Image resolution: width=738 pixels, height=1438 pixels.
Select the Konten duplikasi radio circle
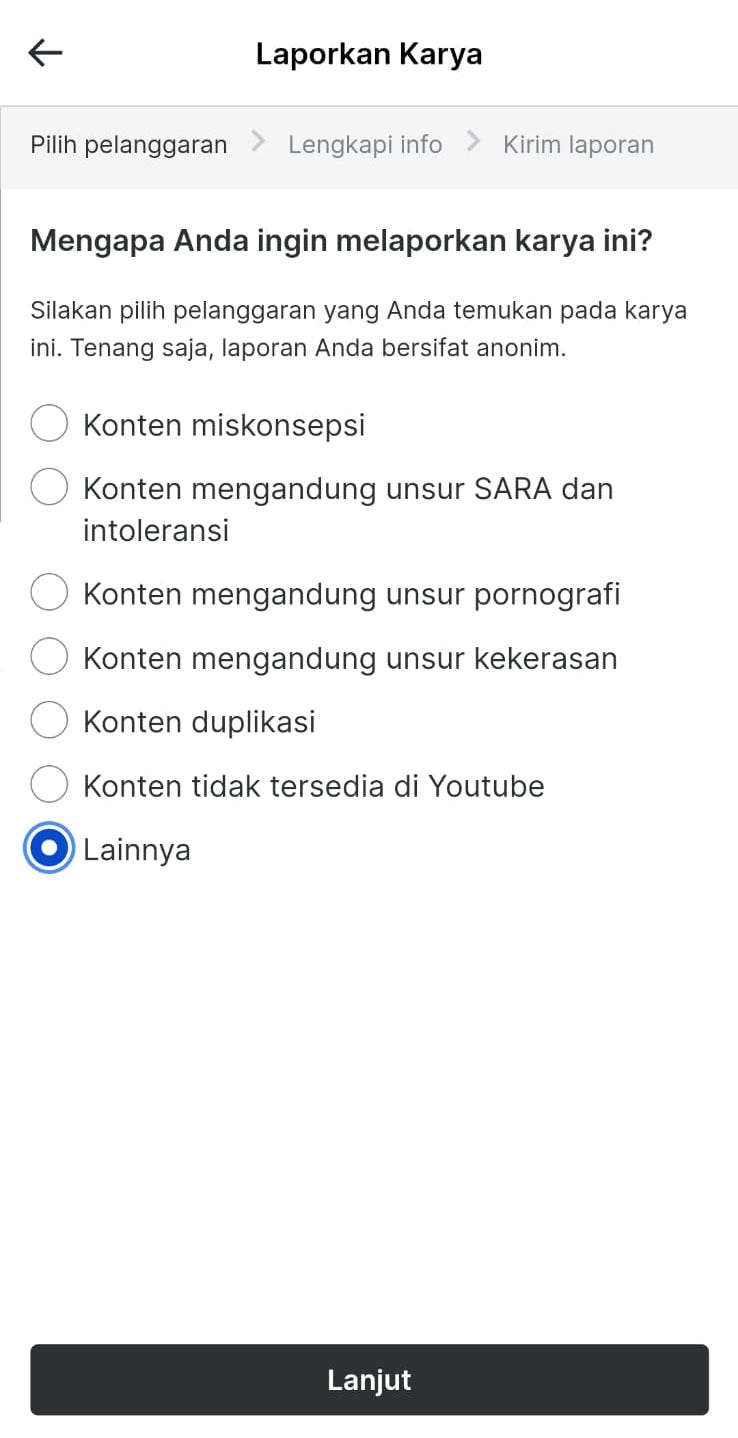point(49,721)
